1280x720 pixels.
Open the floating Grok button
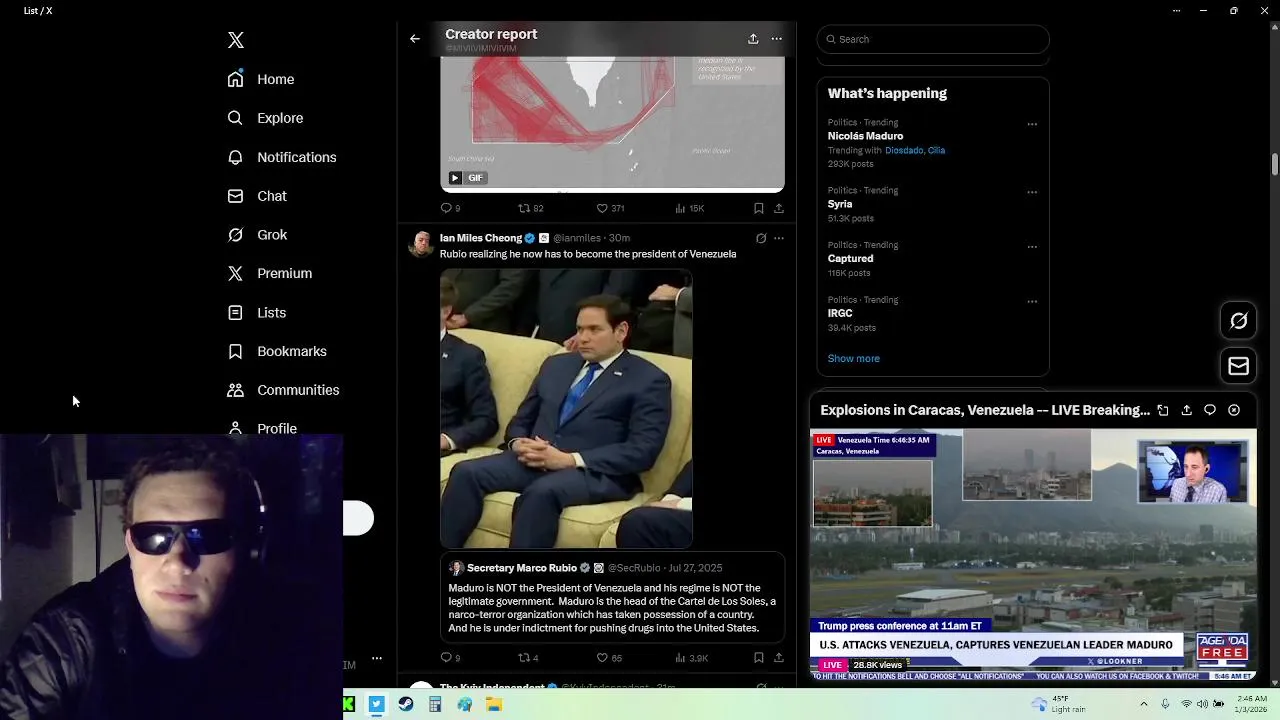point(1239,321)
